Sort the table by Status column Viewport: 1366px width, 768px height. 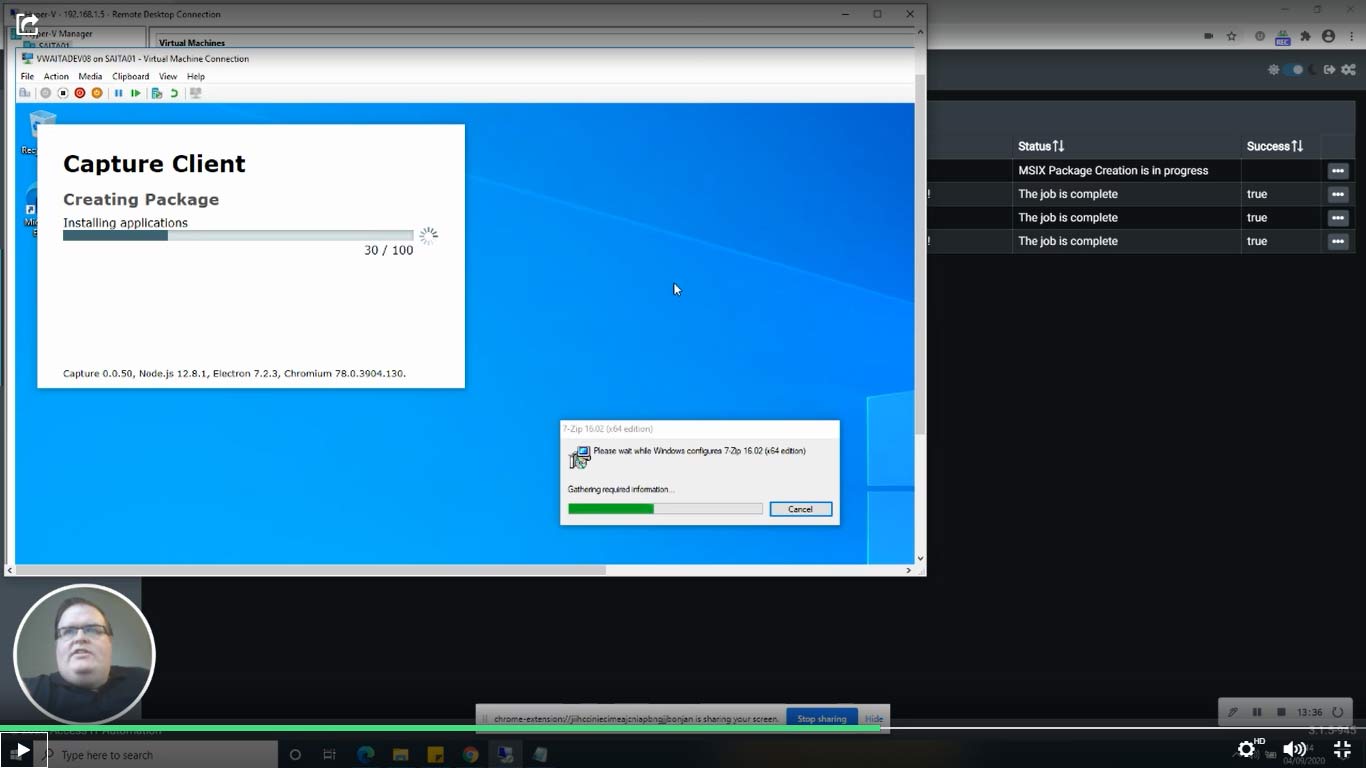tap(1040, 146)
